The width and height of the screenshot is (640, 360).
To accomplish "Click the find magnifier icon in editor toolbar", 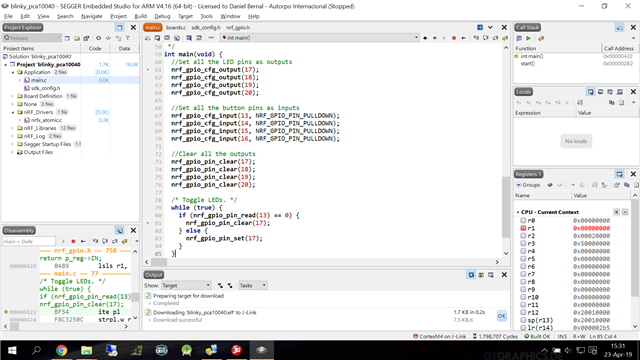I will point(189,38).
